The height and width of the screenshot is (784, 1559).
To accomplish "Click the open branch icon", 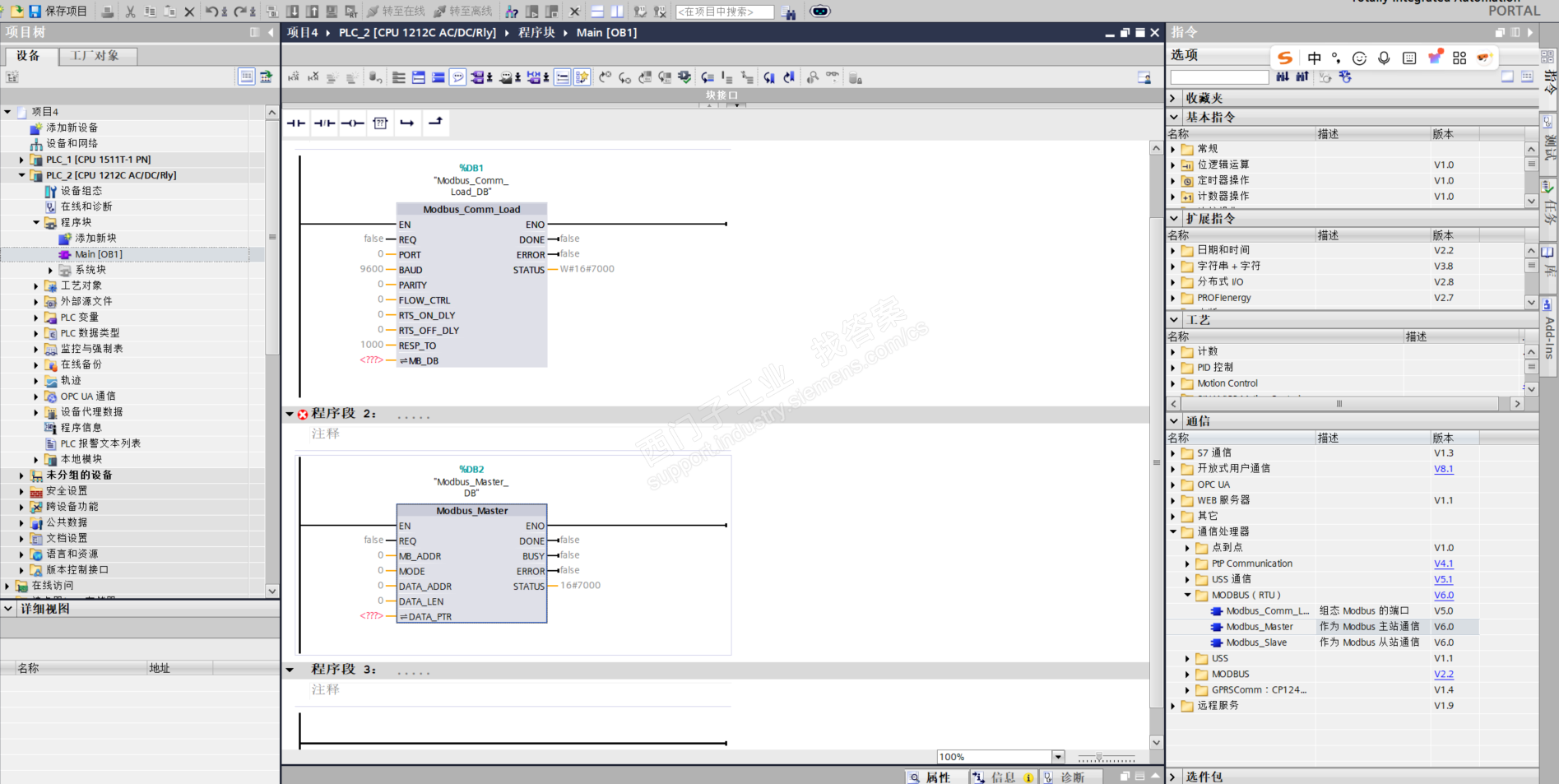I will [x=407, y=123].
